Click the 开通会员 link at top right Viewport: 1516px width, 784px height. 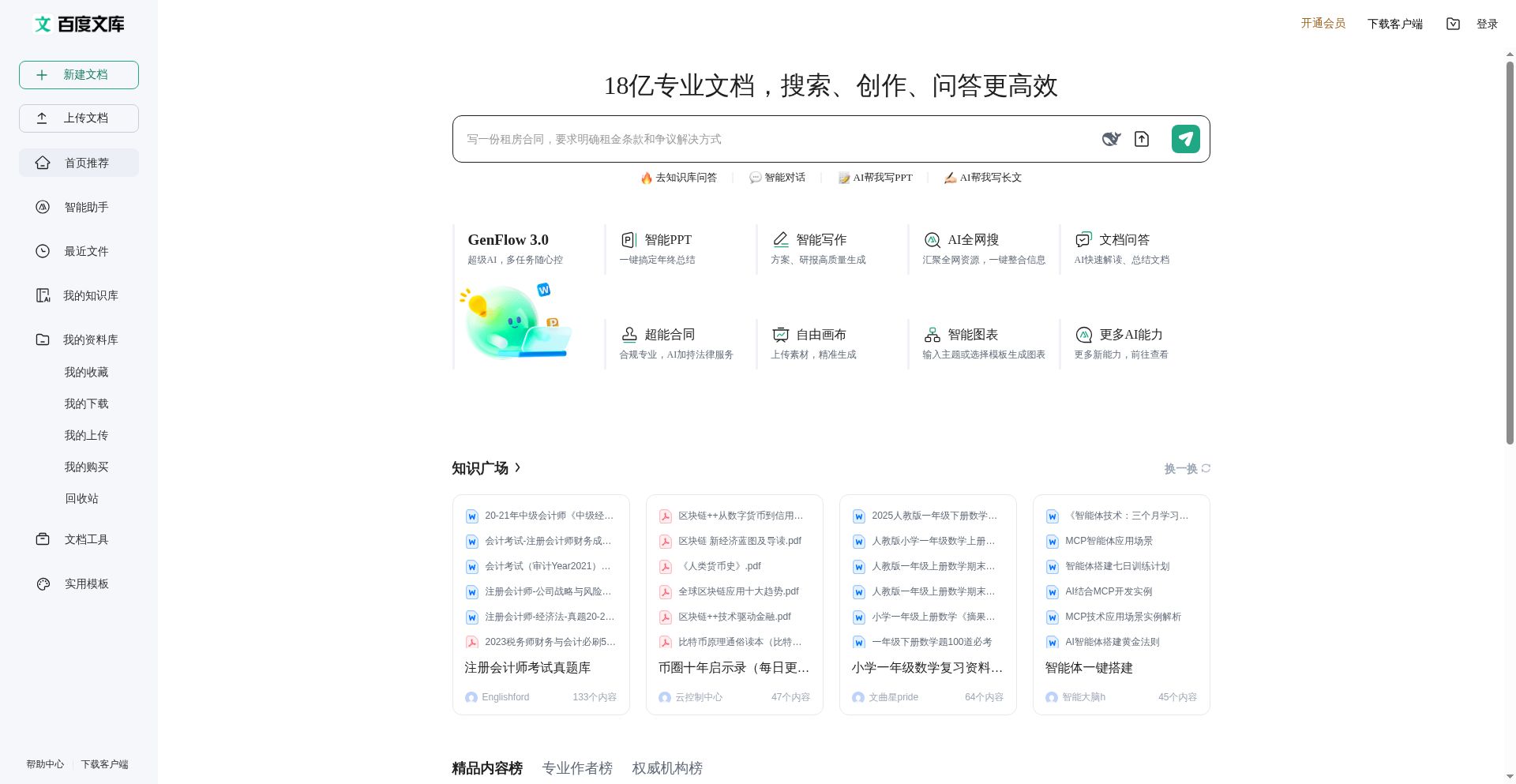pyautogui.click(x=1323, y=24)
